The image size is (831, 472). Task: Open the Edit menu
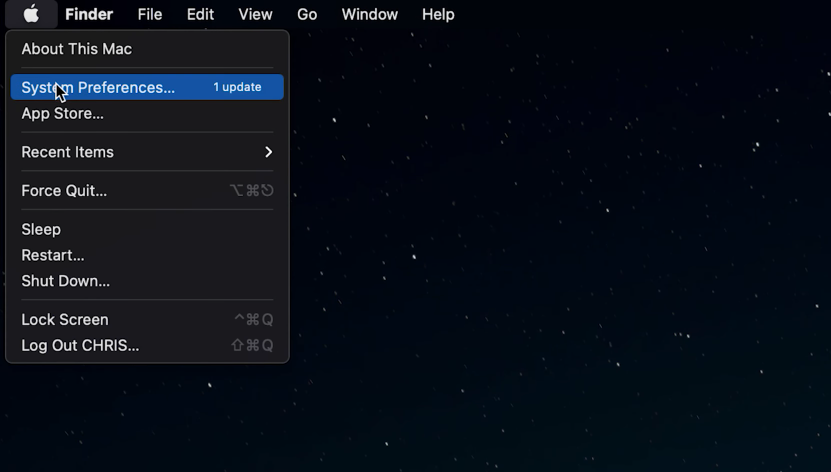[200, 14]
